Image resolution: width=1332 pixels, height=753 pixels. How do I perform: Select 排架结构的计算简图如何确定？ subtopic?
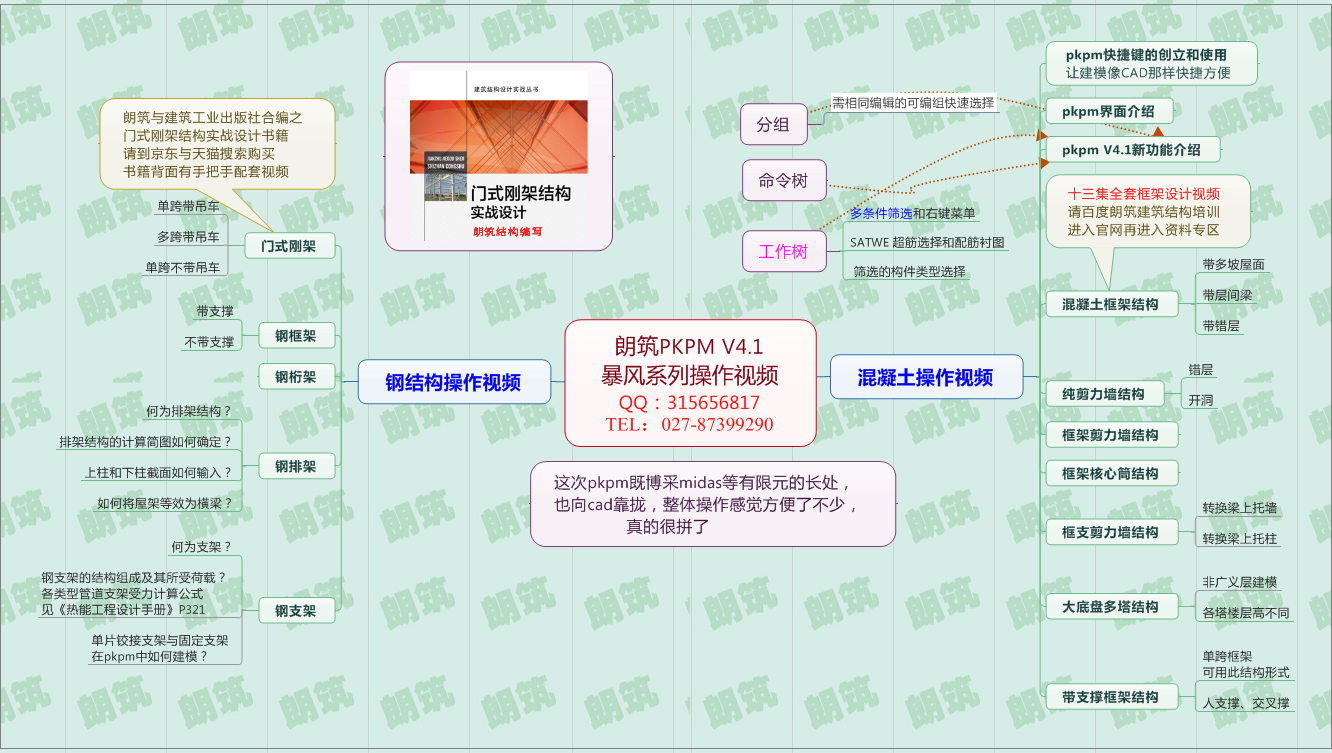coord(145,441)
